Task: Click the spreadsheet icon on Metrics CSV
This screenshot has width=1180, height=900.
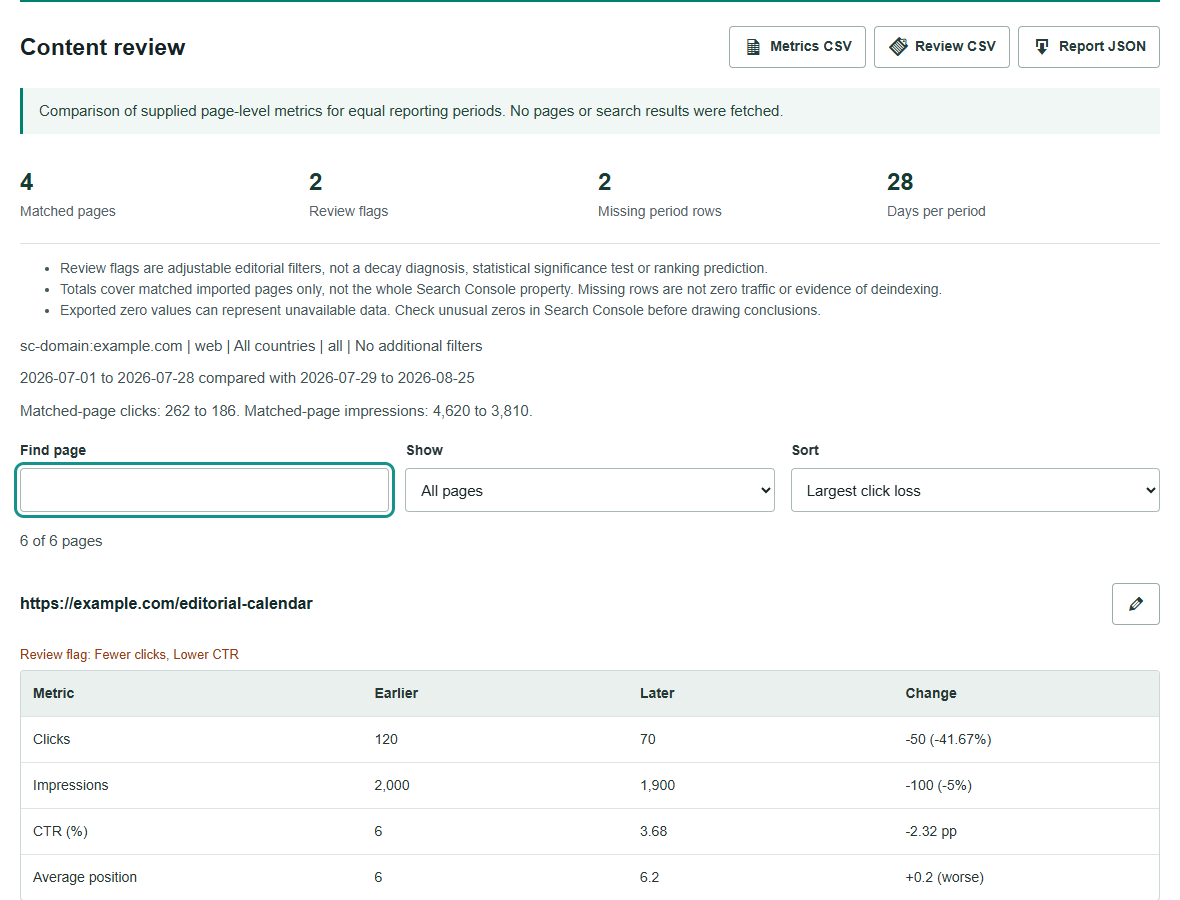Action: 753,47
